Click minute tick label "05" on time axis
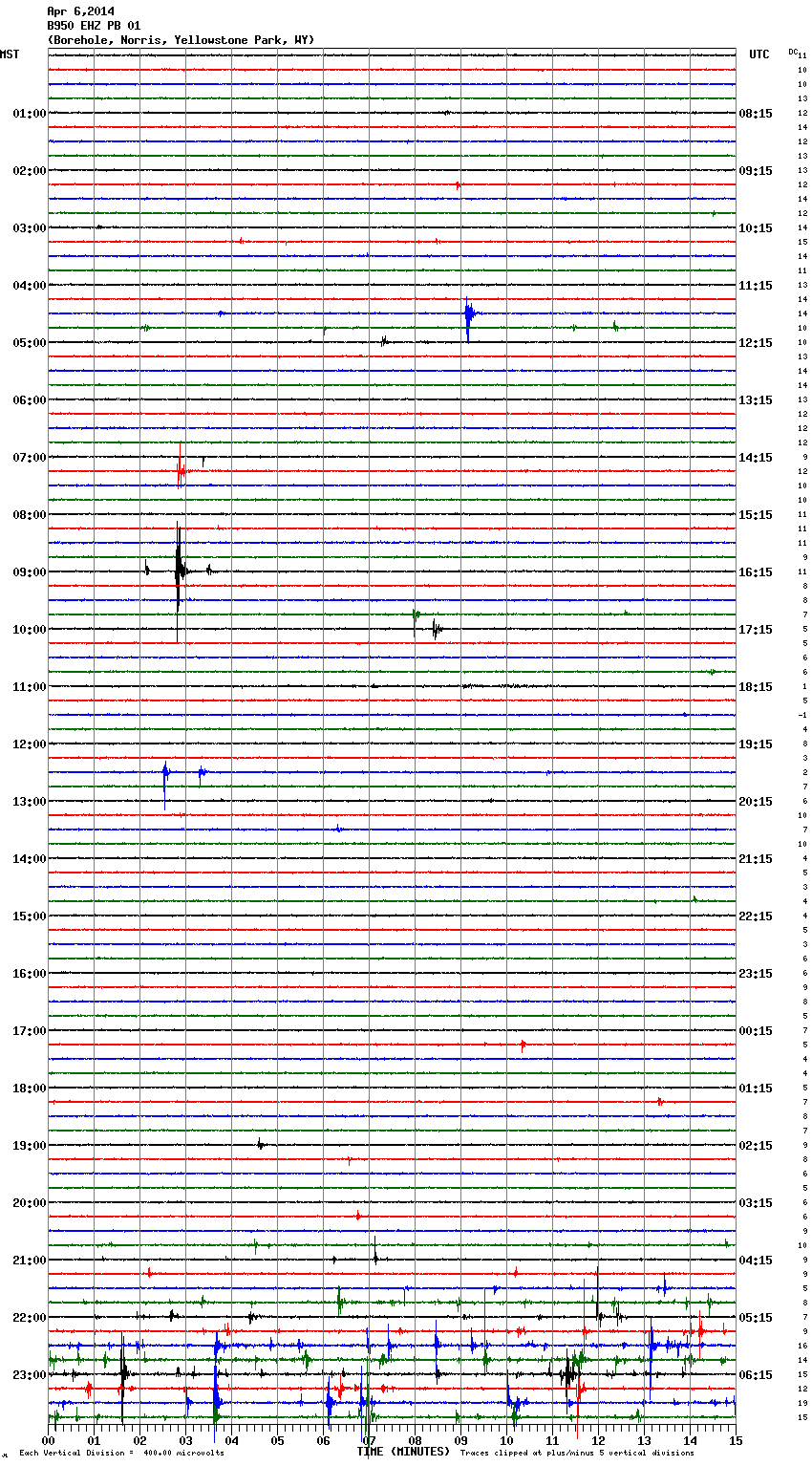The width and height of the screenshot is (812, 1466). [x=277, y=1440]
